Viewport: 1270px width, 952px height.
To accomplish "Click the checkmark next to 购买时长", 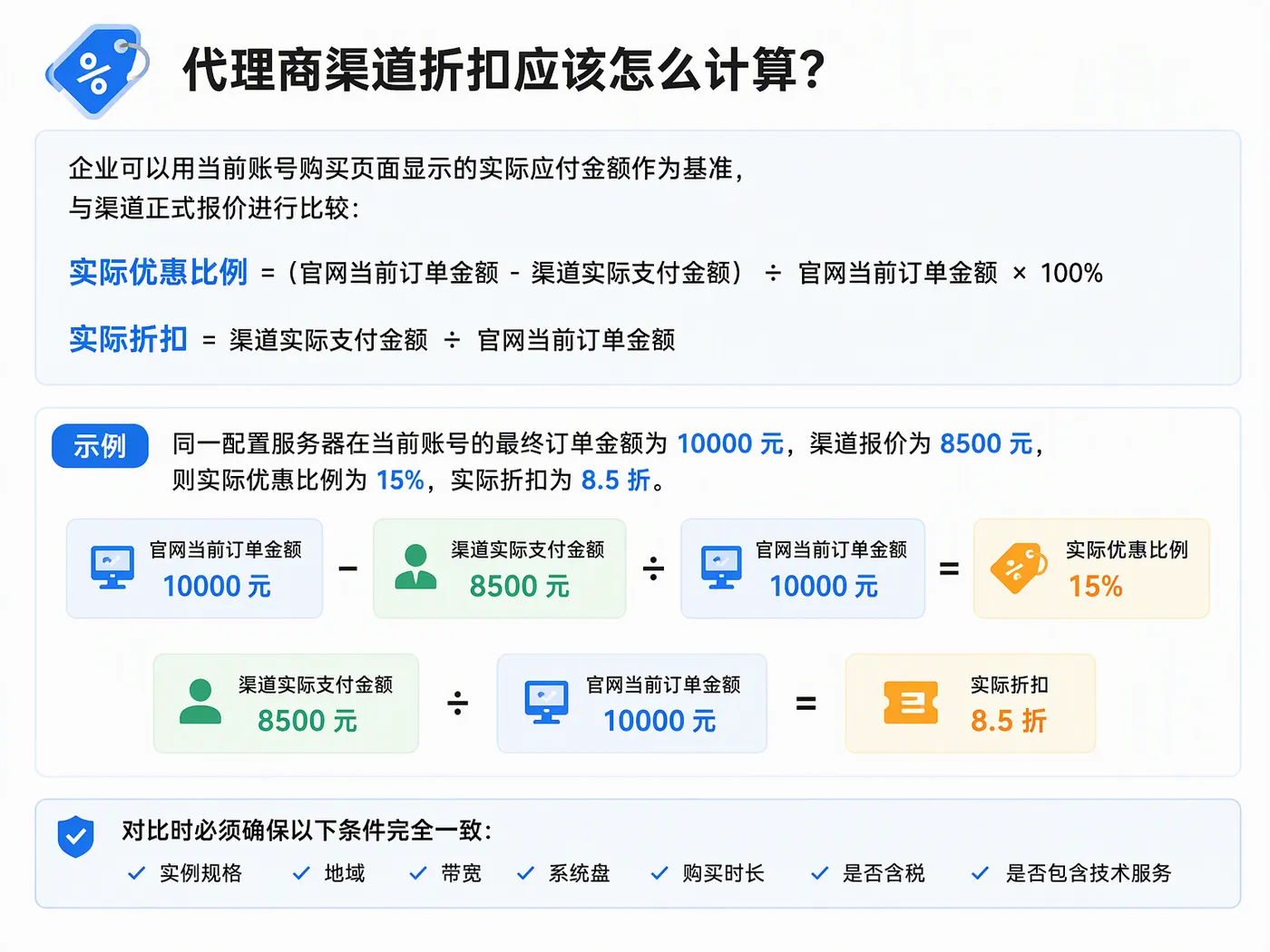I will pos(659,873).
